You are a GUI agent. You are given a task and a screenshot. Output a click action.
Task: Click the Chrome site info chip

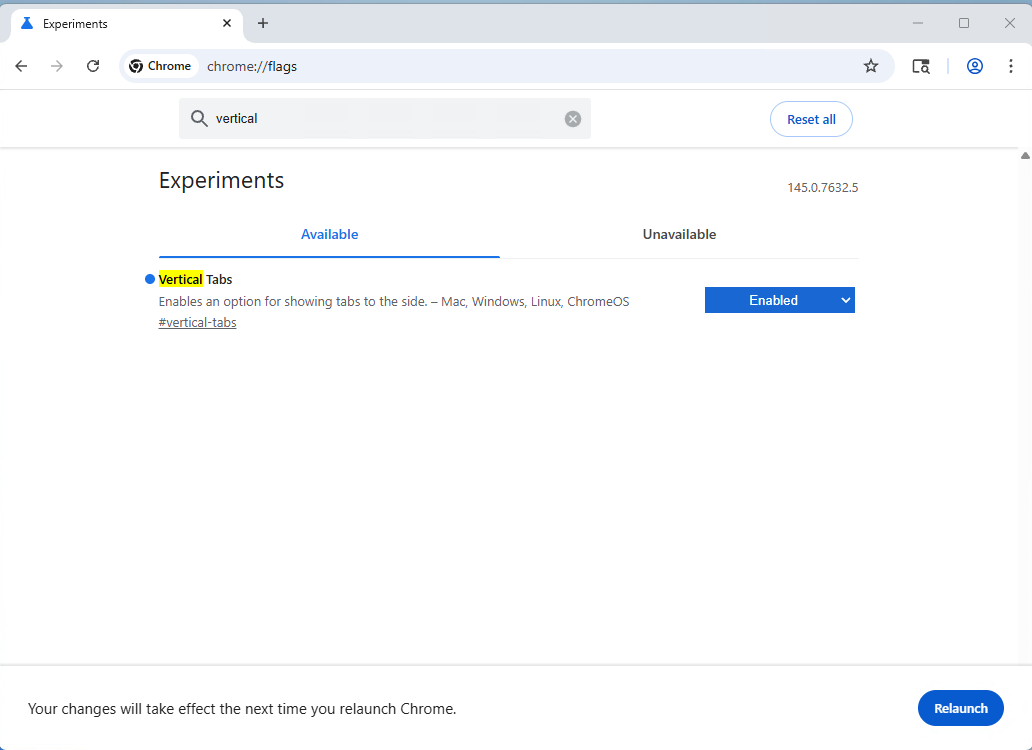(x=160, y=66)
